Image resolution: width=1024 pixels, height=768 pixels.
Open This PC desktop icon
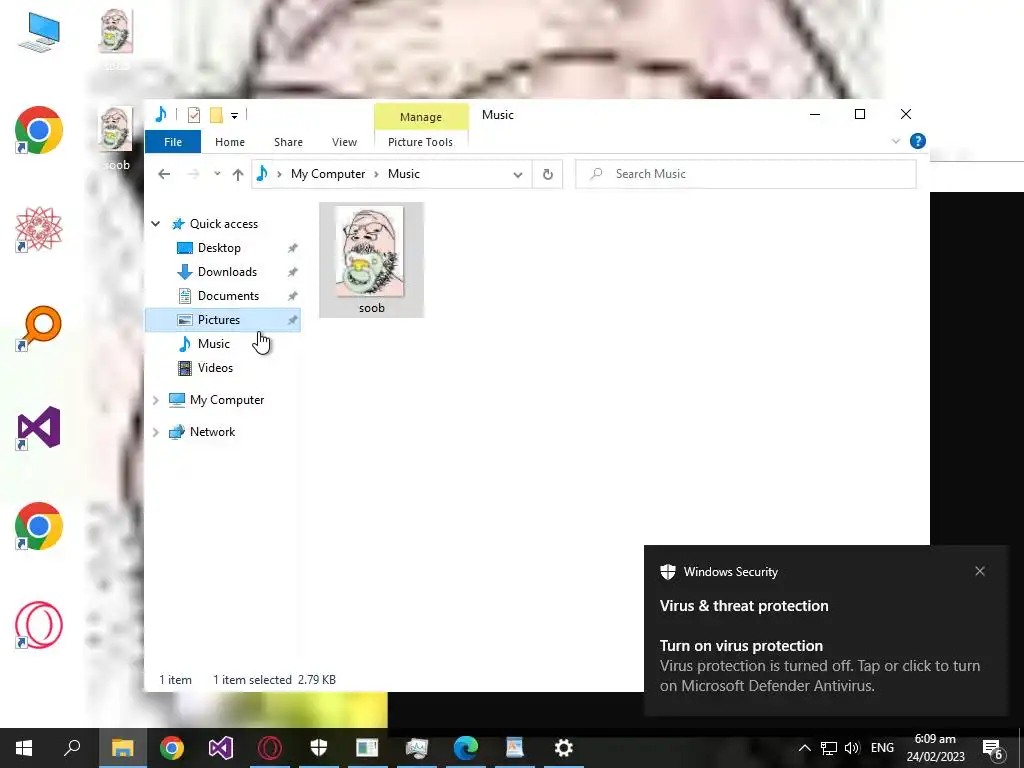(x=39, y=31)
